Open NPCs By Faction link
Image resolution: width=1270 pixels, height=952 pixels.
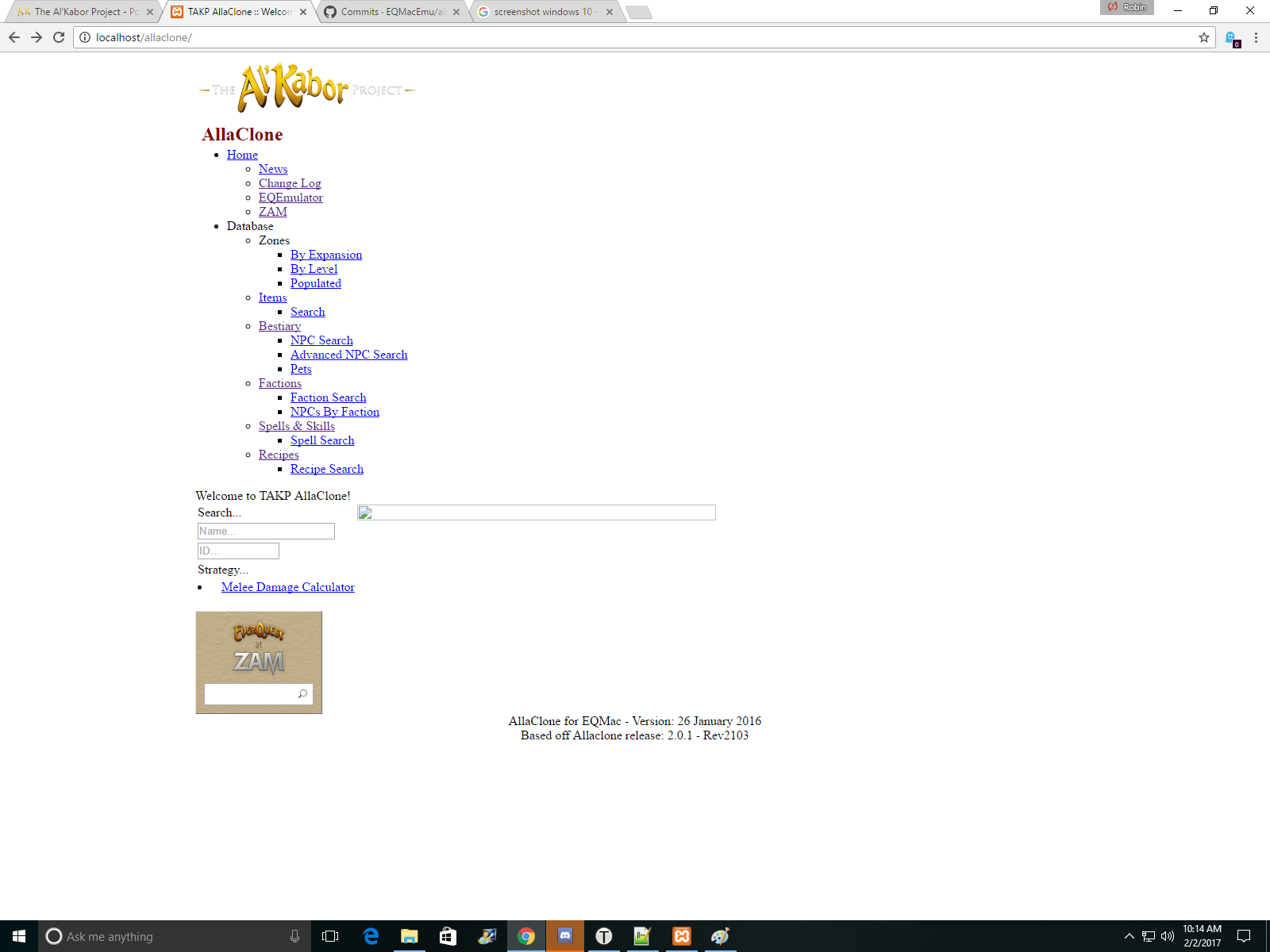(335, 412)
